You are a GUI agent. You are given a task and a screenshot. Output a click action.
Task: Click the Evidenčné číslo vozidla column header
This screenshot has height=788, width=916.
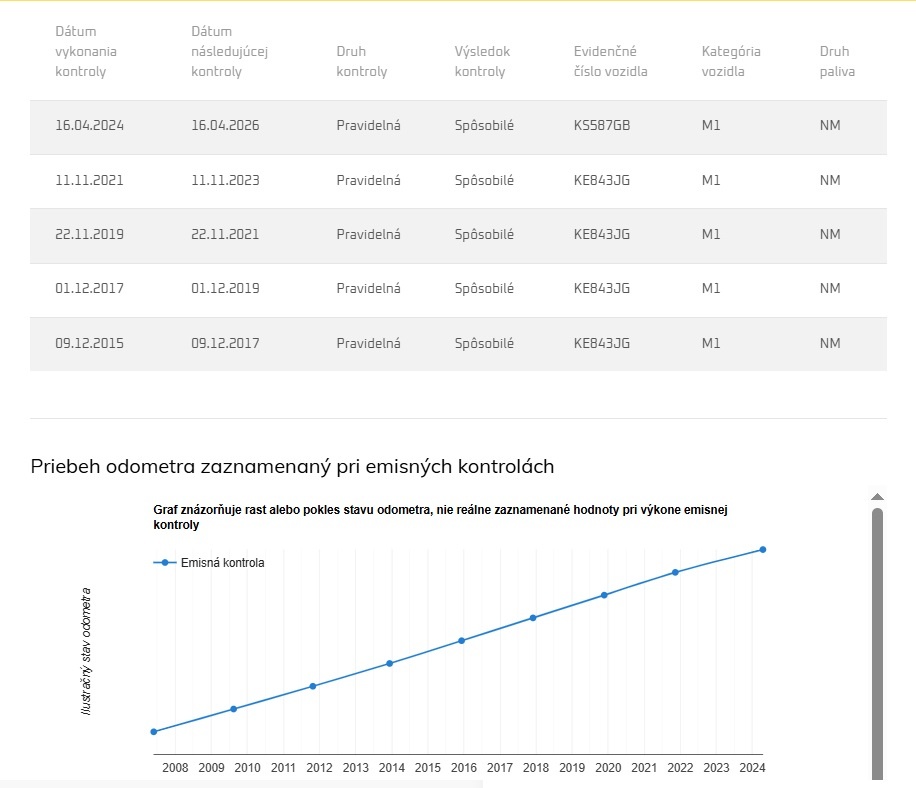610,61
